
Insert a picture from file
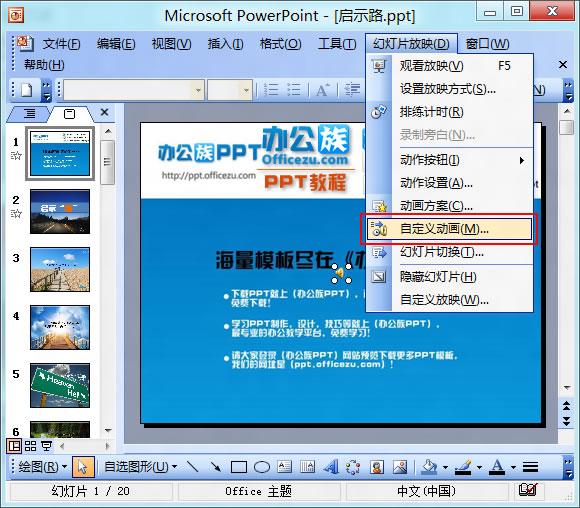399,467
